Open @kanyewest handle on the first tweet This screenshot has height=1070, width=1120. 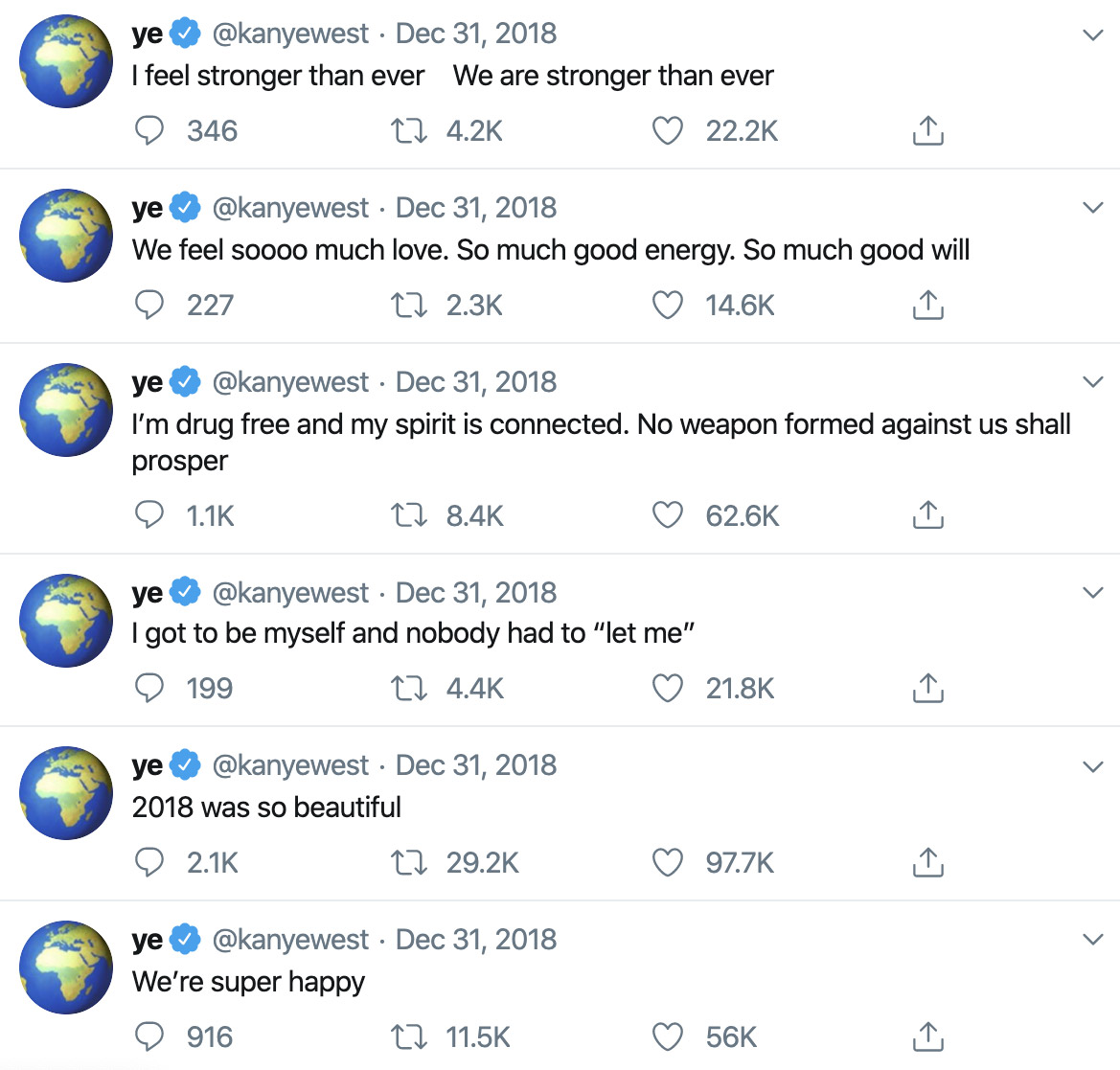coord(289,34)
